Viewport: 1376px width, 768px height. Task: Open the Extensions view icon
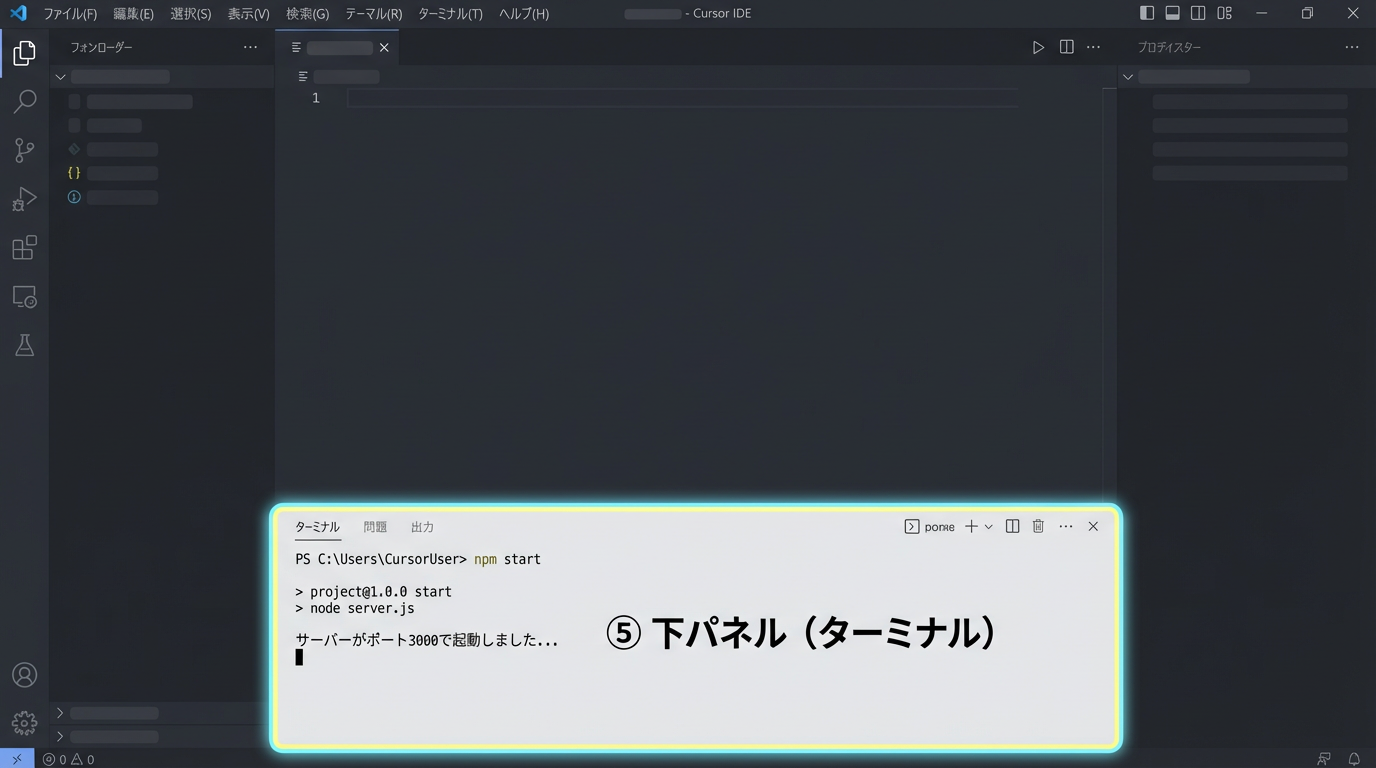(24, 247)
